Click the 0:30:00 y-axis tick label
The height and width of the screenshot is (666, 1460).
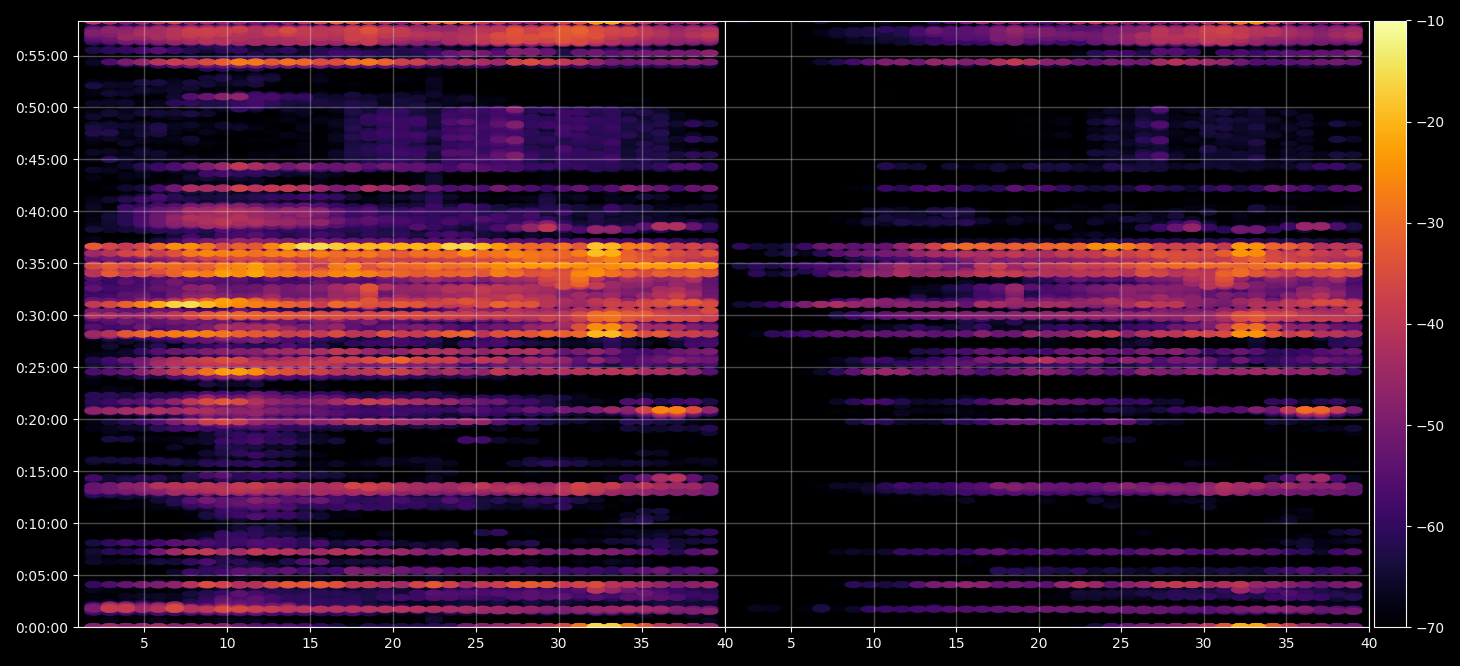(42, 315)
